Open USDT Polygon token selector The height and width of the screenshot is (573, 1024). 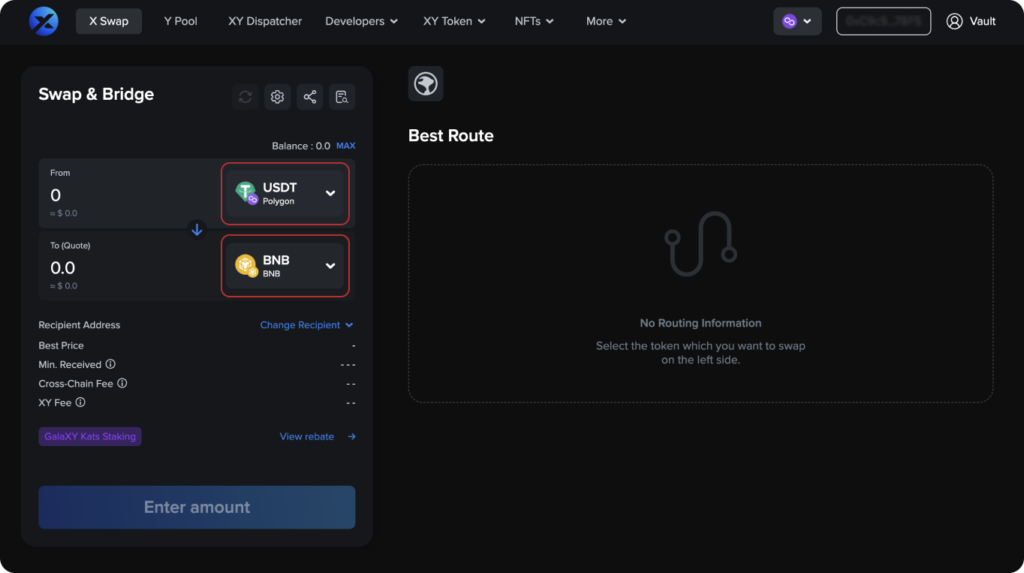[285, 193]
